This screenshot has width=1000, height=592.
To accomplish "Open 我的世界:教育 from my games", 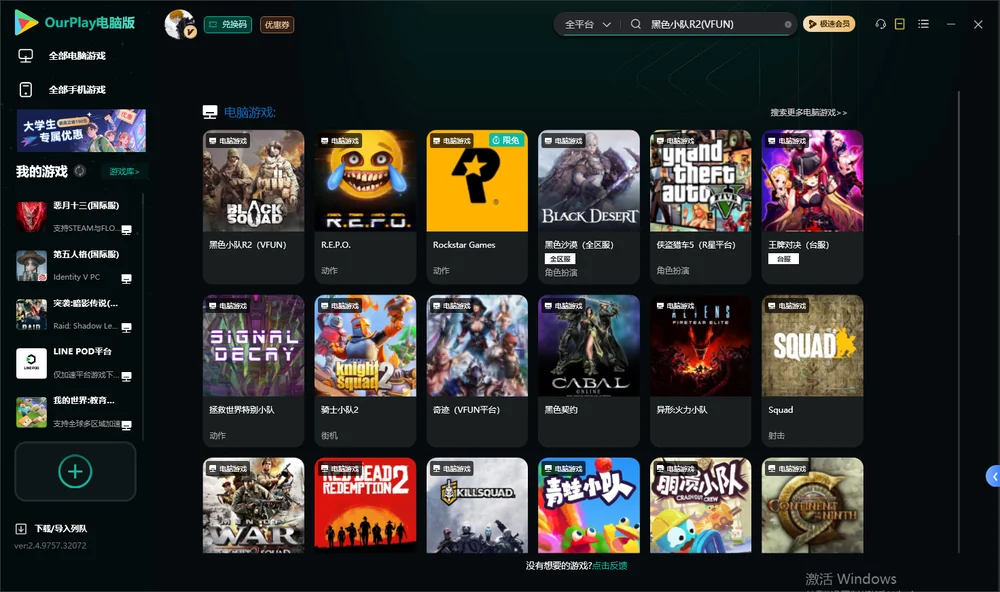I will (74, 412).
